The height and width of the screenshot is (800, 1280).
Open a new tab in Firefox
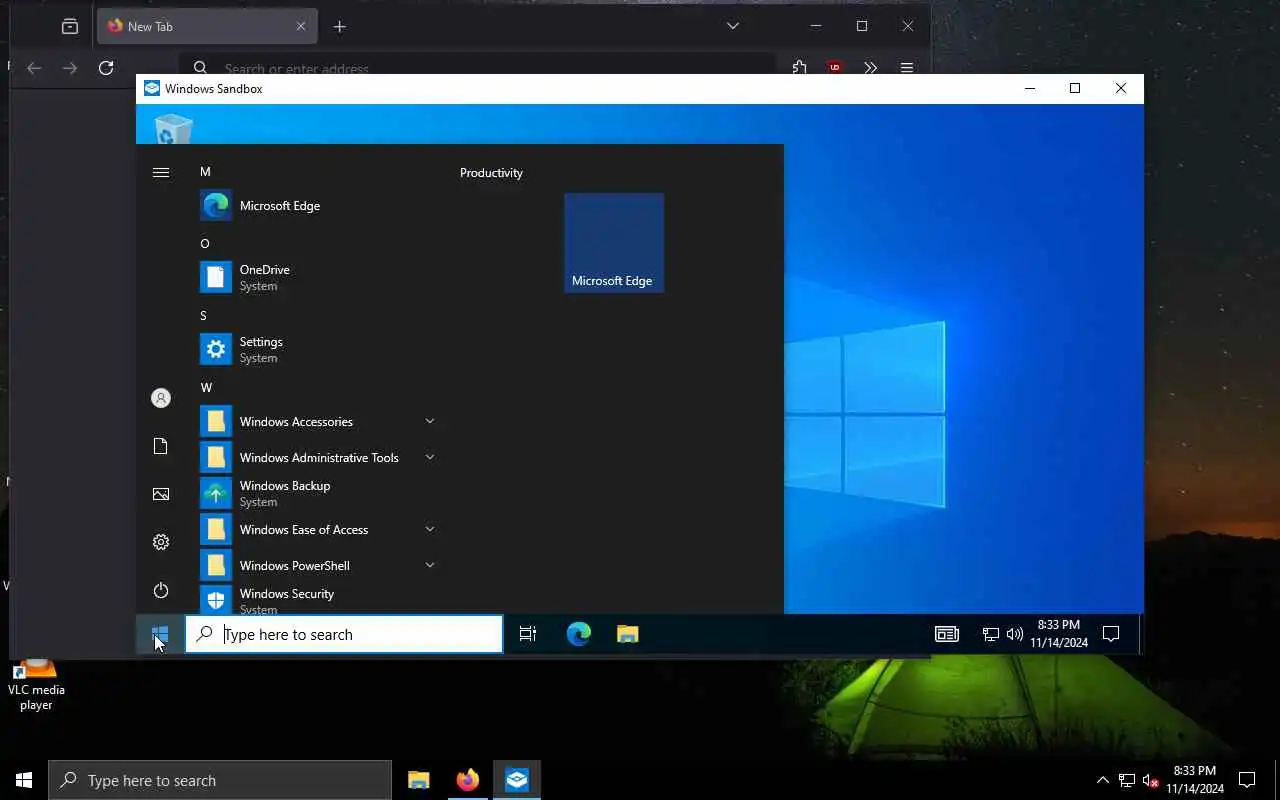click(340, 27)
